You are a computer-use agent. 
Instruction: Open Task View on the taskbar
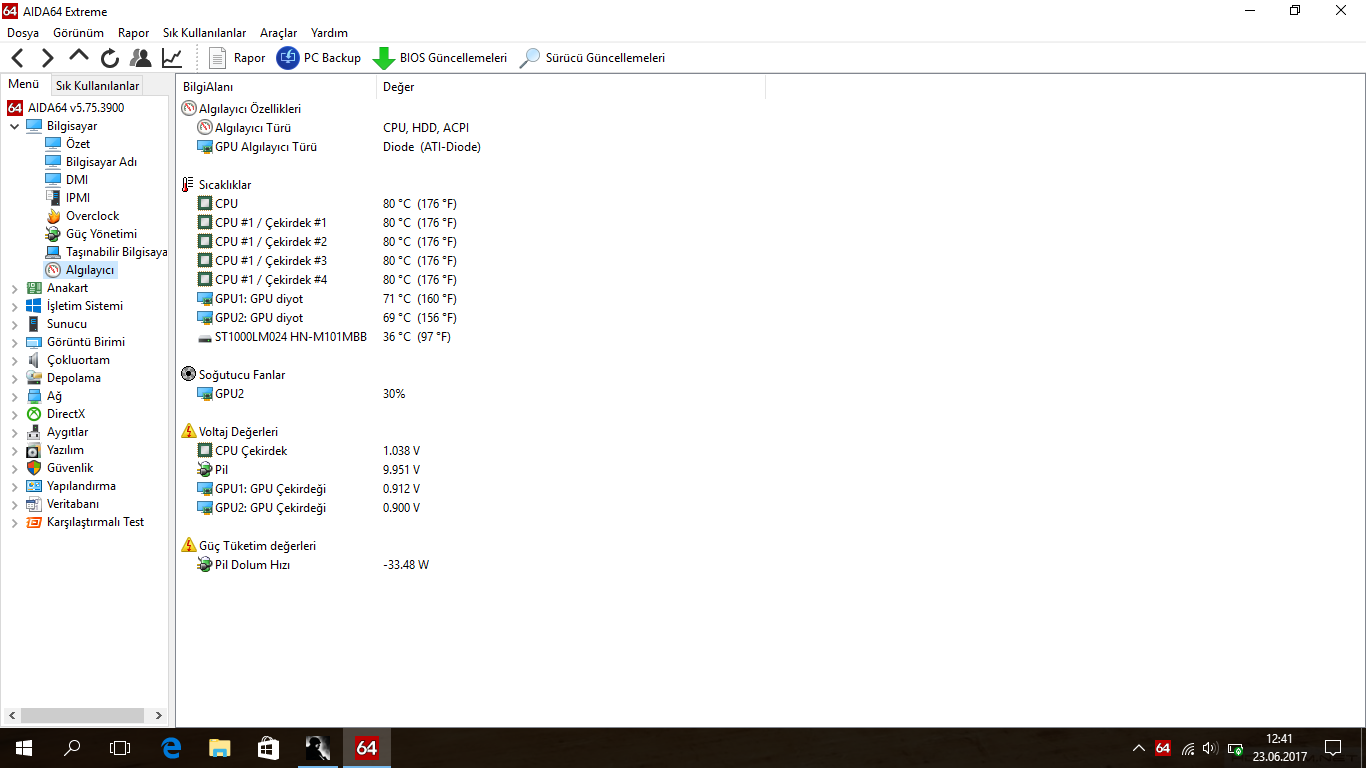(120, 748)
